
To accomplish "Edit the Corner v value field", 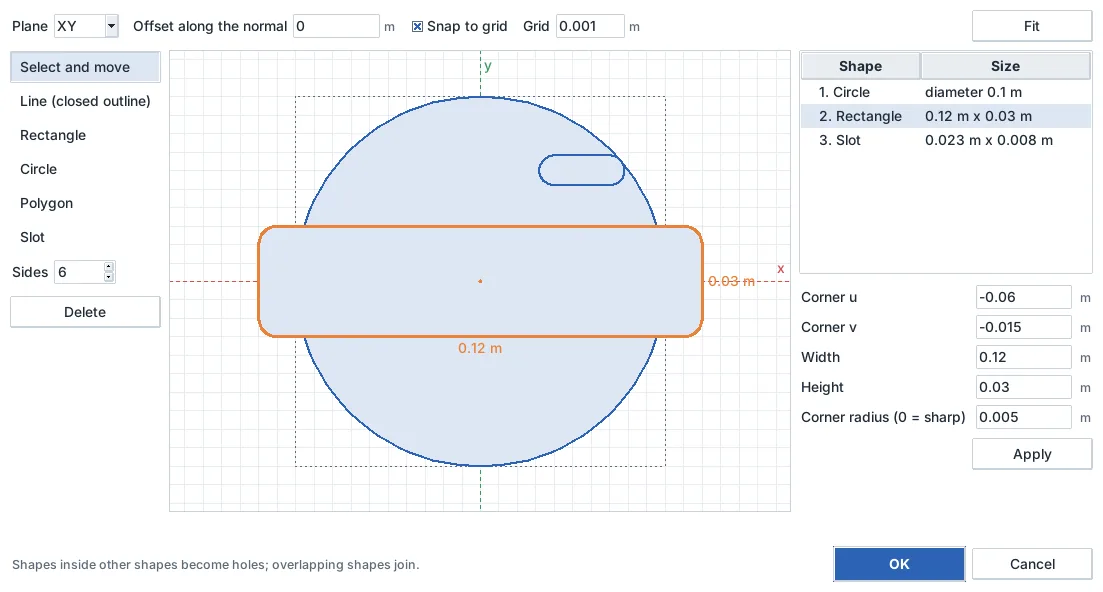I will [1024, 328].
